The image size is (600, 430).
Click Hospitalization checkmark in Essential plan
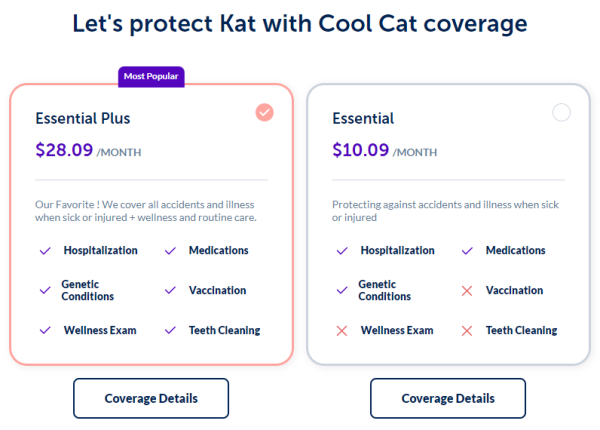click(x=341, y=251)
